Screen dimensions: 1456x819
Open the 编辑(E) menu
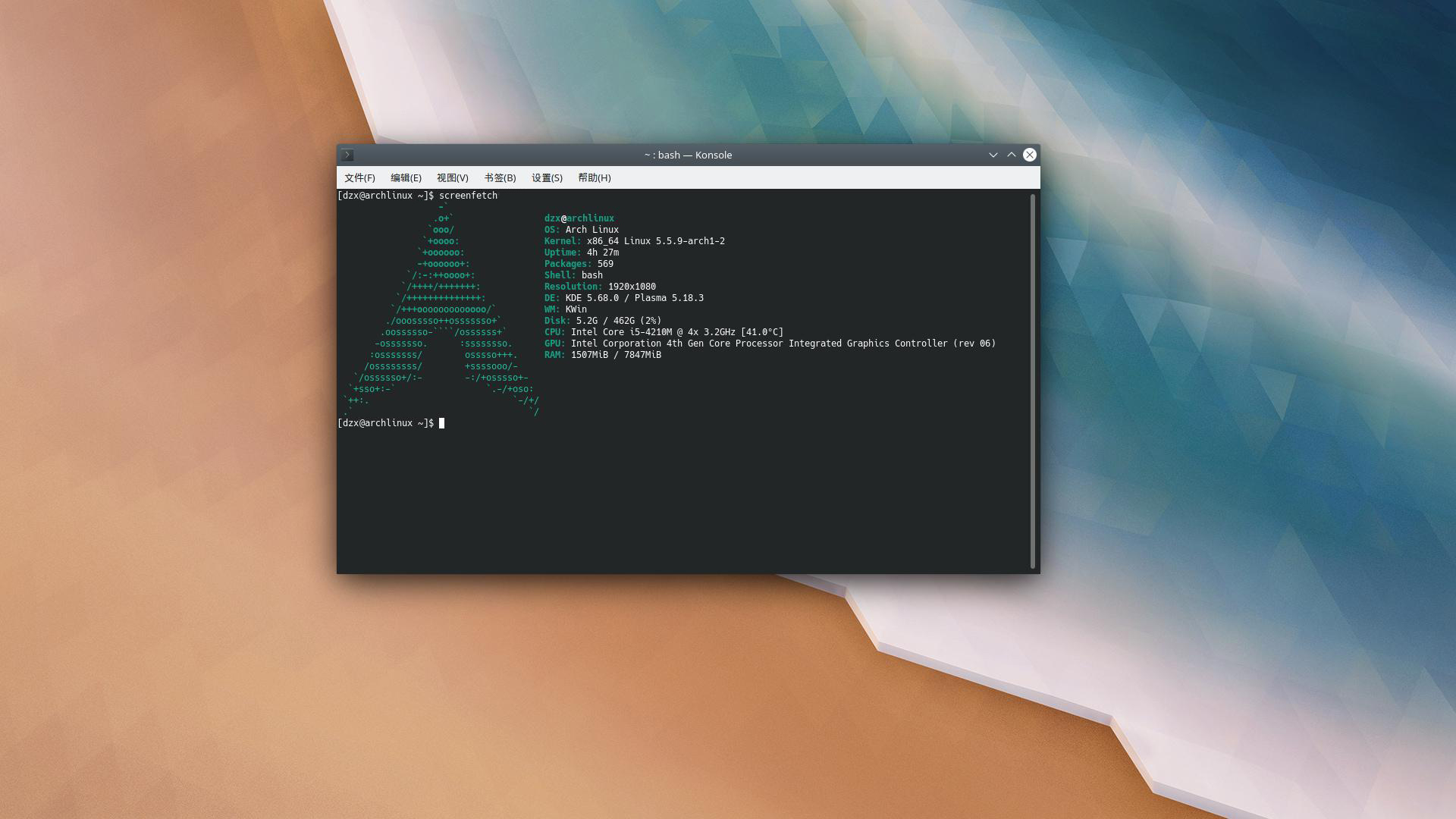pos(404,177)
